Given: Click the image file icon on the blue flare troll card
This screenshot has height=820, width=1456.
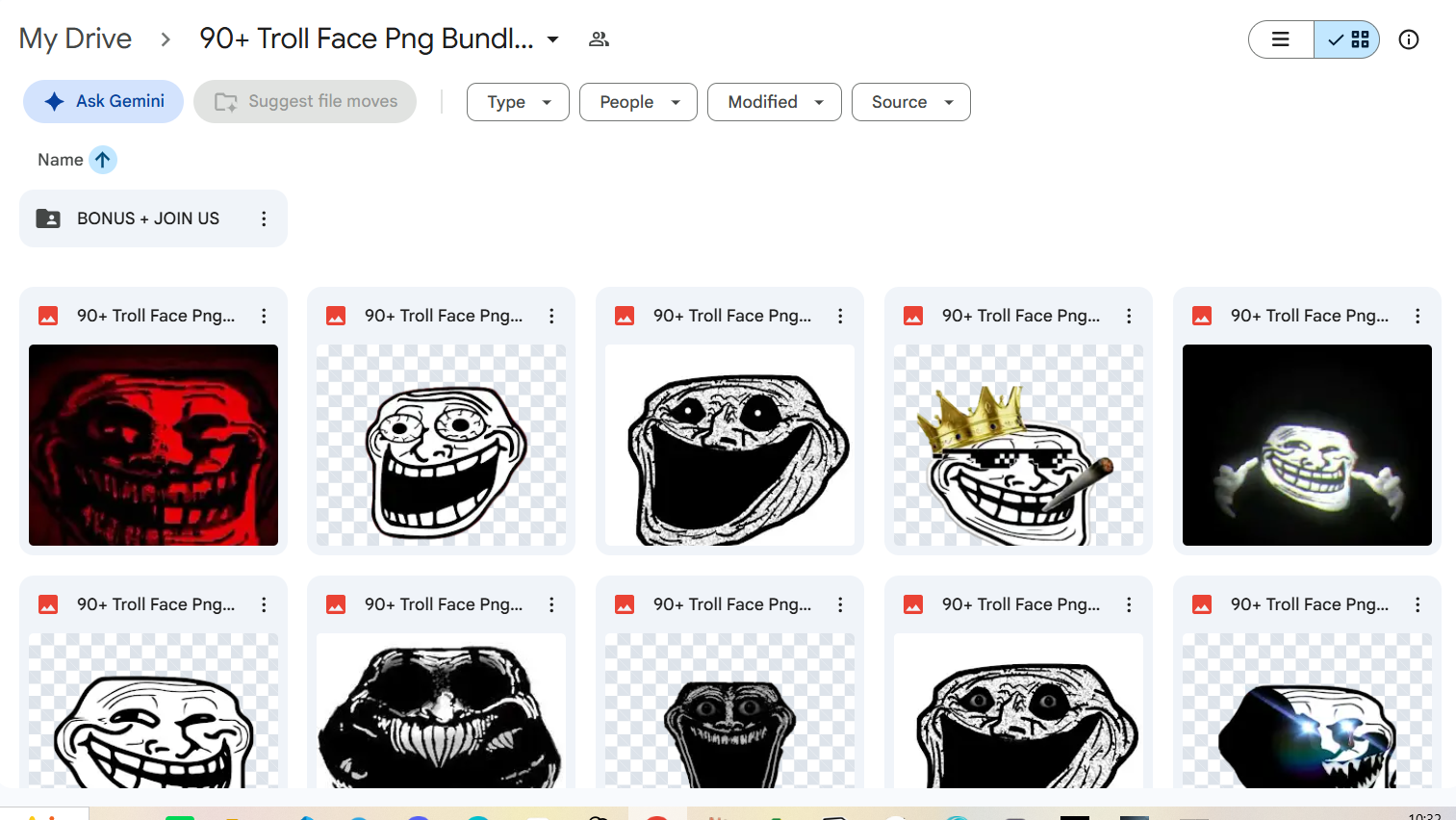Looking at the screenshot, I should tap(1202, 604).
